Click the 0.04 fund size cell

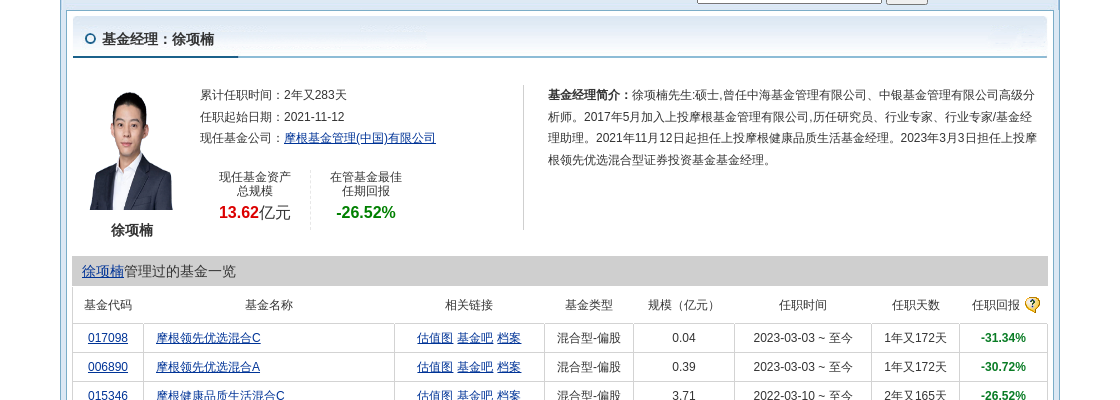(684, 338)
